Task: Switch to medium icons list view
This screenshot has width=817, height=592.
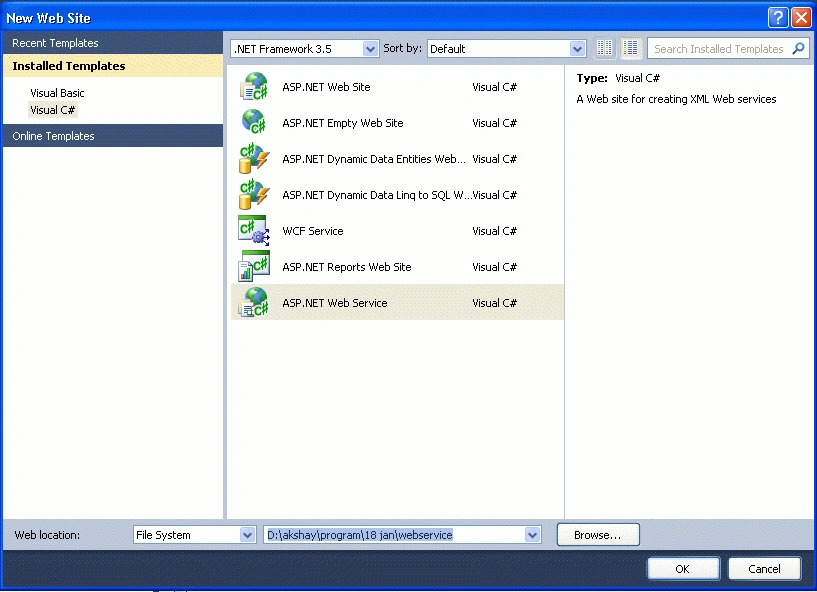Action: [630, 48]
